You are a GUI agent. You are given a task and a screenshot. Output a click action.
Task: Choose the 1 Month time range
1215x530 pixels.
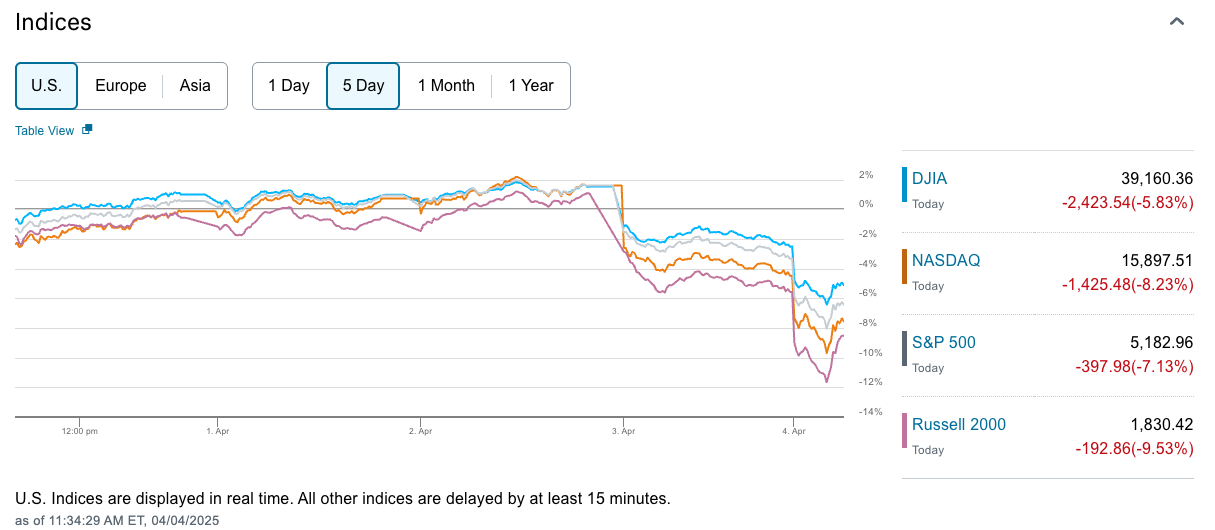click(446, 86)
